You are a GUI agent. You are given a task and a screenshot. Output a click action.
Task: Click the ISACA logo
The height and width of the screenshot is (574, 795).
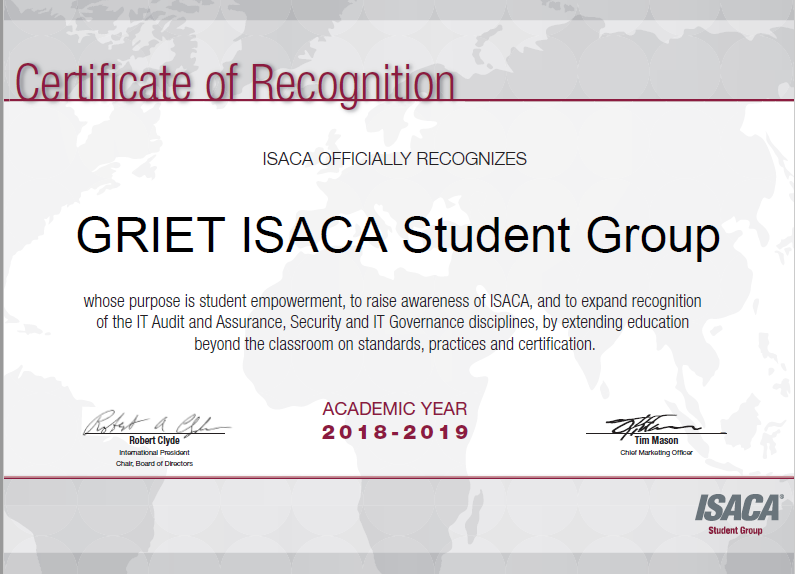(739, 508)
